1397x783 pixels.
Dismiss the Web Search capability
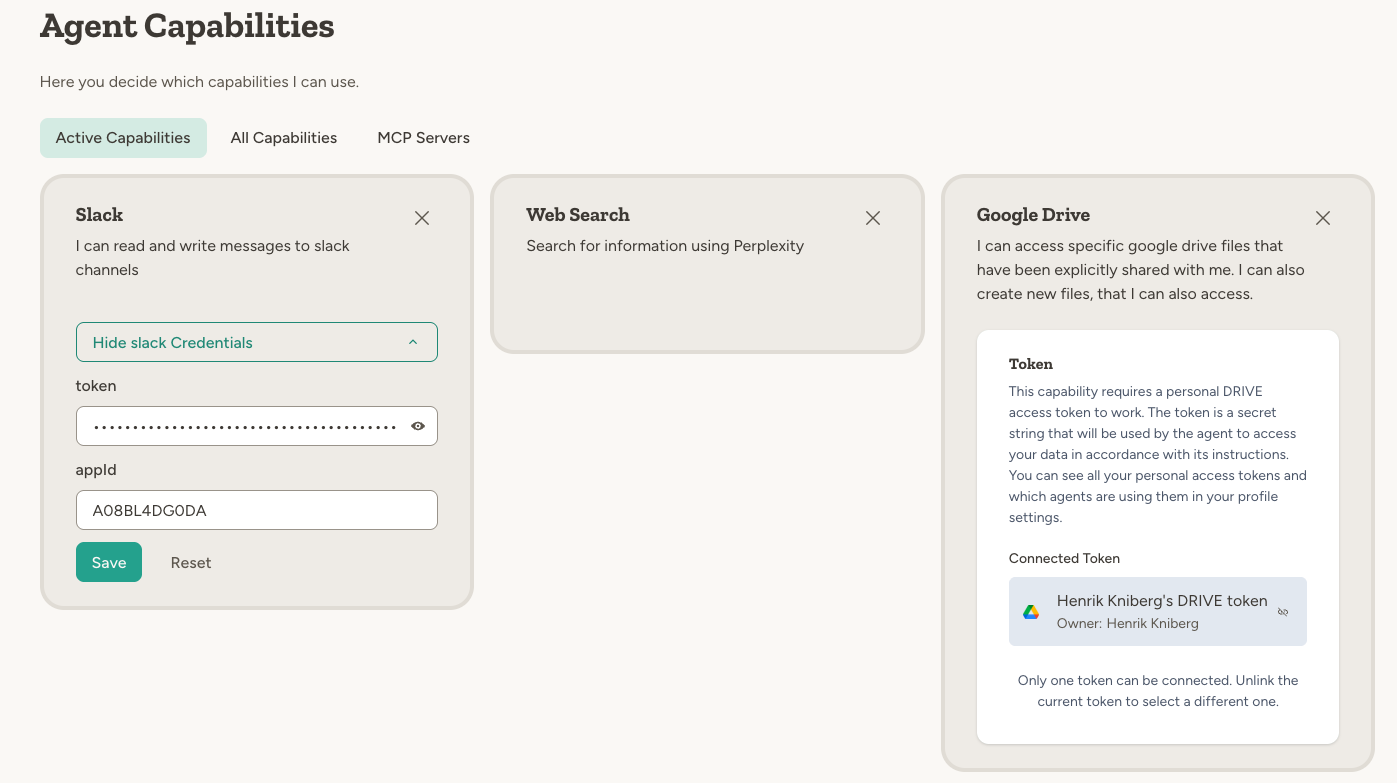pos(872,217)
